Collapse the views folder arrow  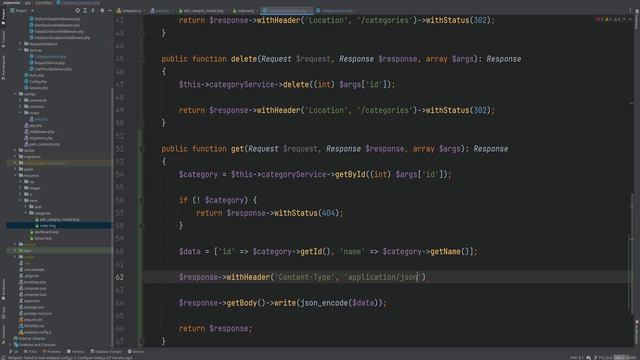(x=21, y=200)
